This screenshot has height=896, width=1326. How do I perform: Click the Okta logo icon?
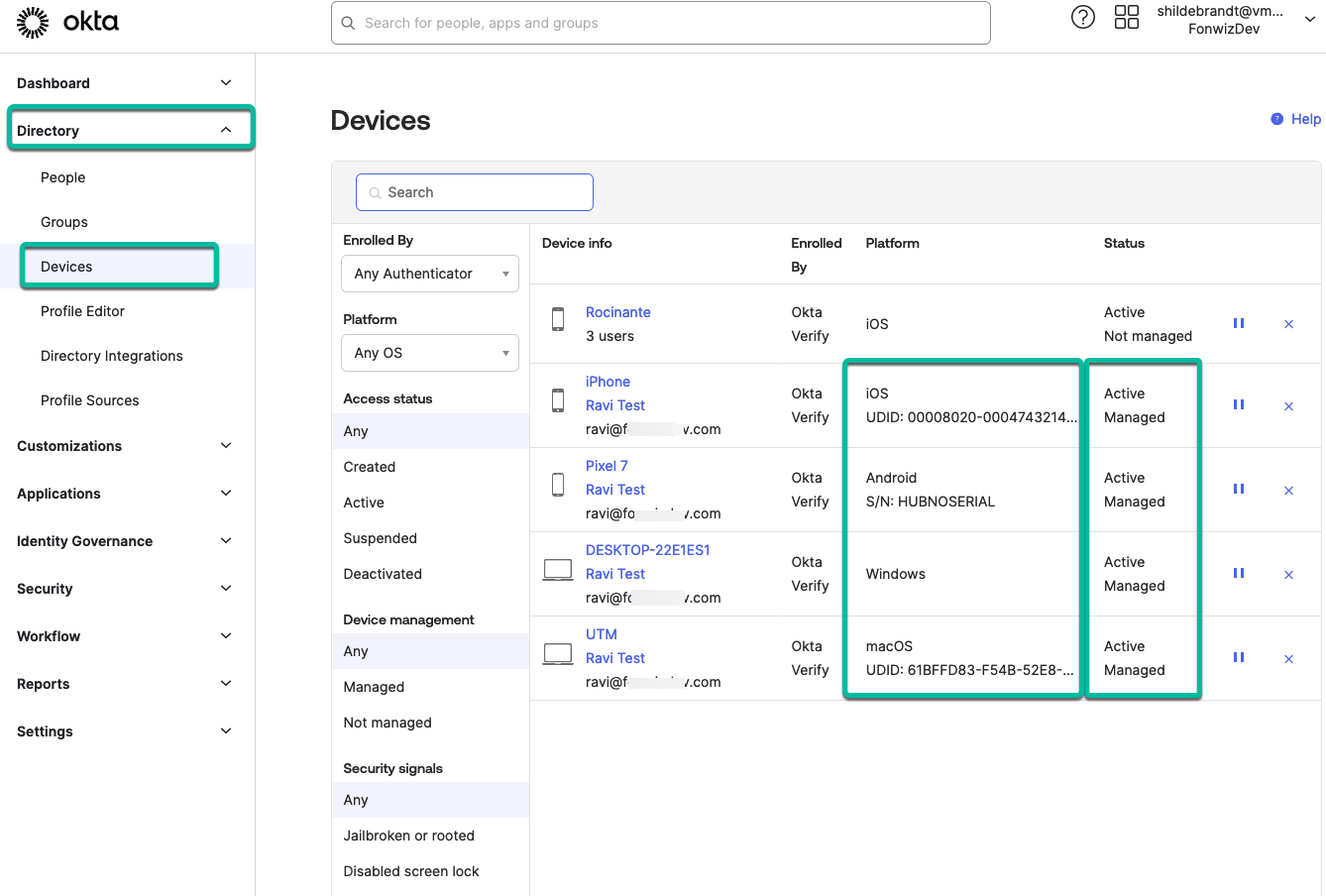(33, 22)
